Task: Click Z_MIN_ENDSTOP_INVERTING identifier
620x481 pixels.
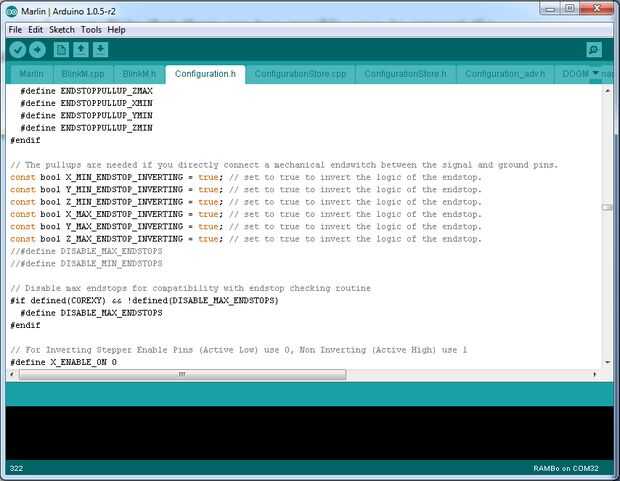Action: pos(124,202)
